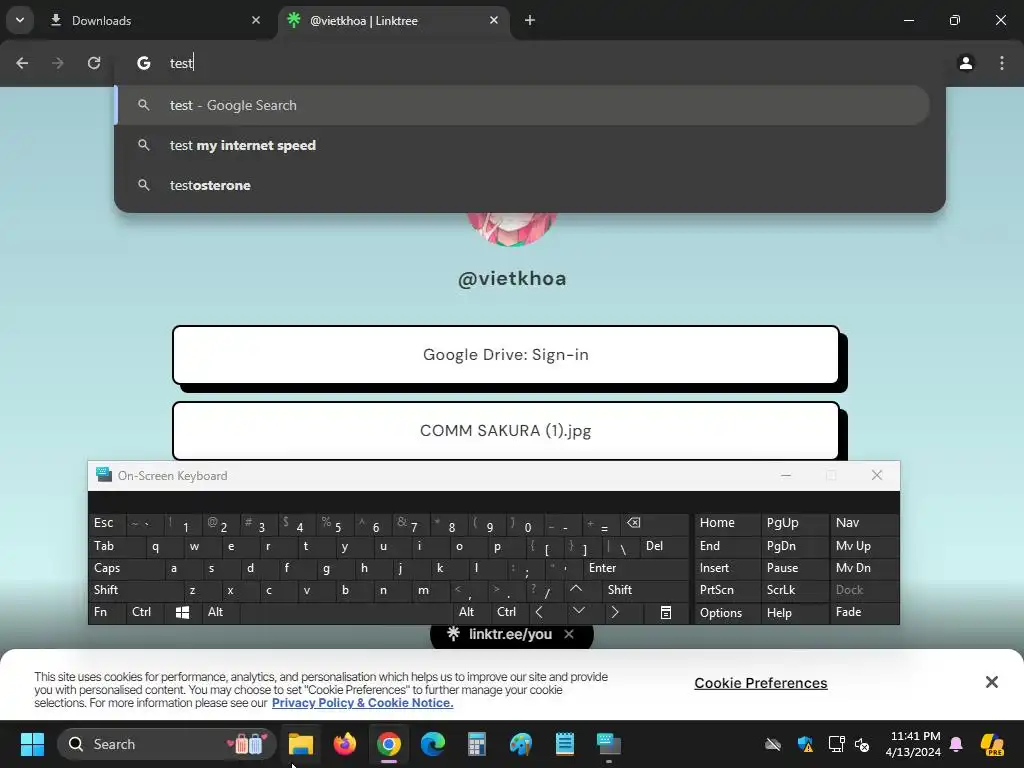Open the Windows Start menu
The width and height of the screenshot is (1024, 768).
pos(32,744)
